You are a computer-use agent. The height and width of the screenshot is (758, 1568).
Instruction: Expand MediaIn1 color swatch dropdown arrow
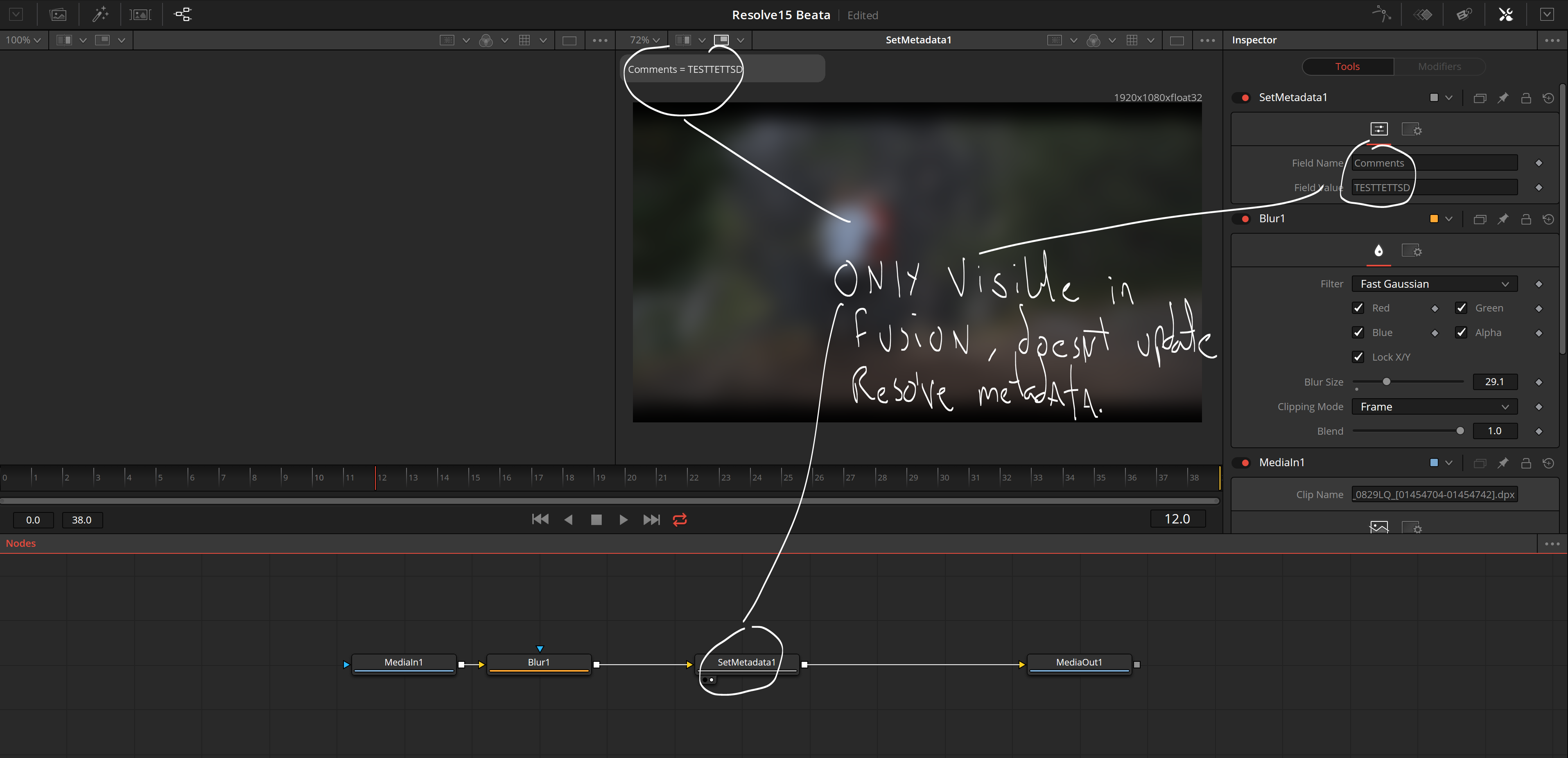(x=1449, y=463)
